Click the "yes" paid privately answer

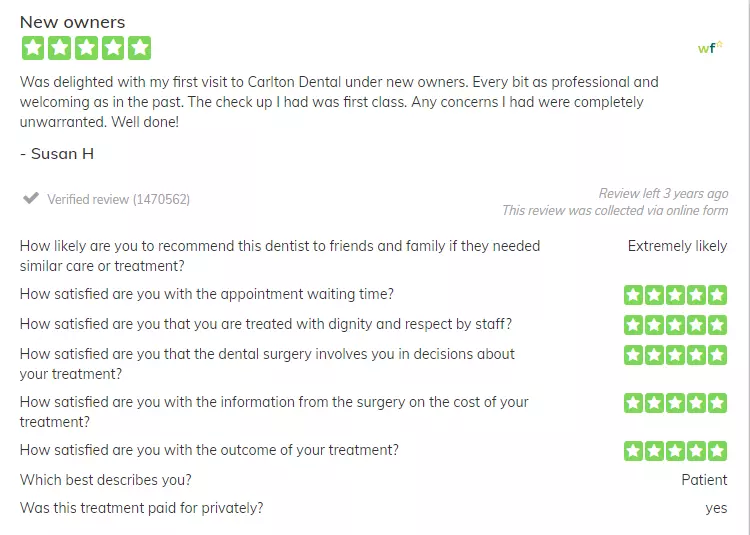[x=716, y=509]
